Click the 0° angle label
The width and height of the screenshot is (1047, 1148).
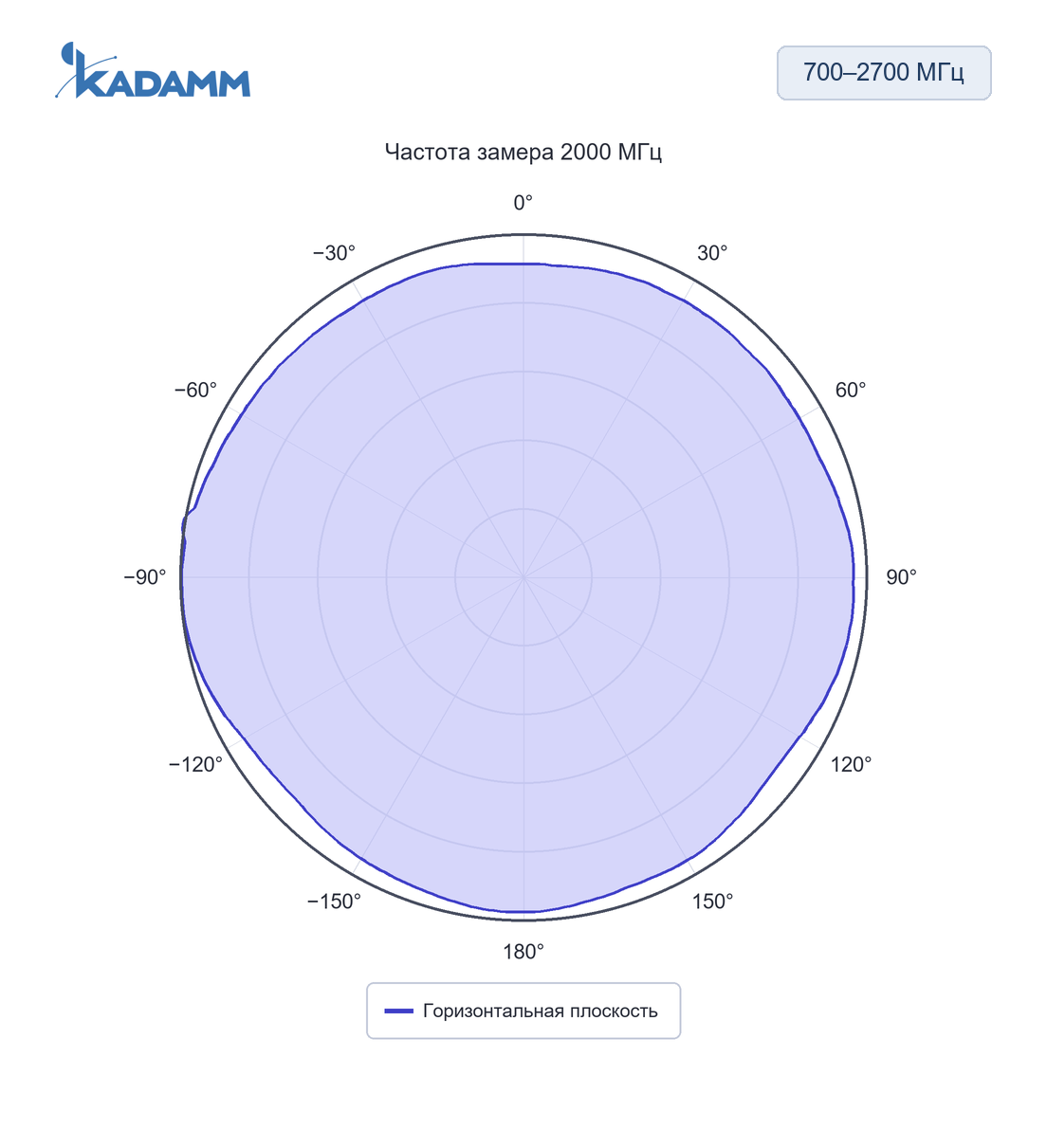coord(523,203)
